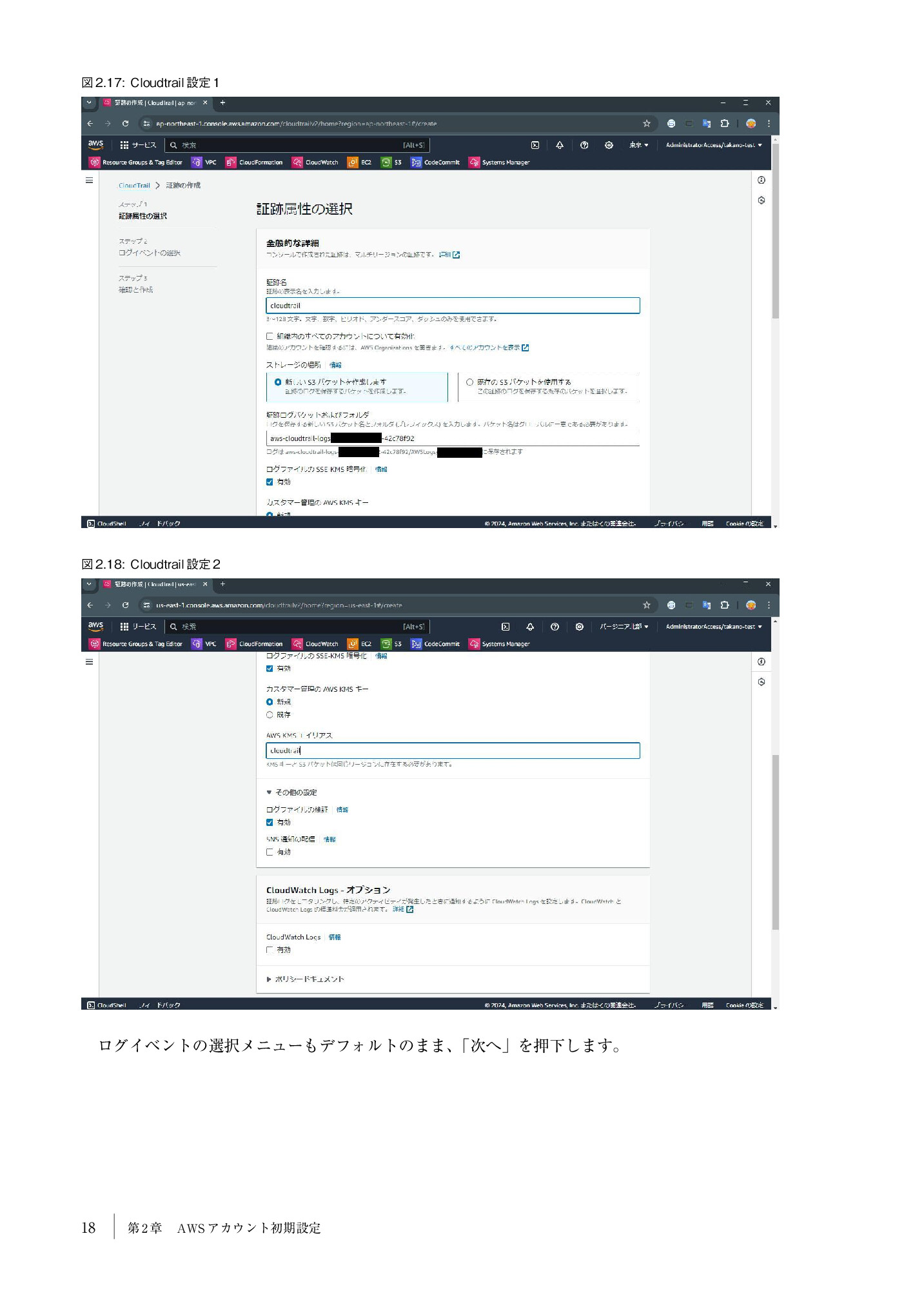This screenshot has height=1305, width=924.
Task: Click the CloudShell icon in top navbar of first screenshot
Action: coord(535,145)
